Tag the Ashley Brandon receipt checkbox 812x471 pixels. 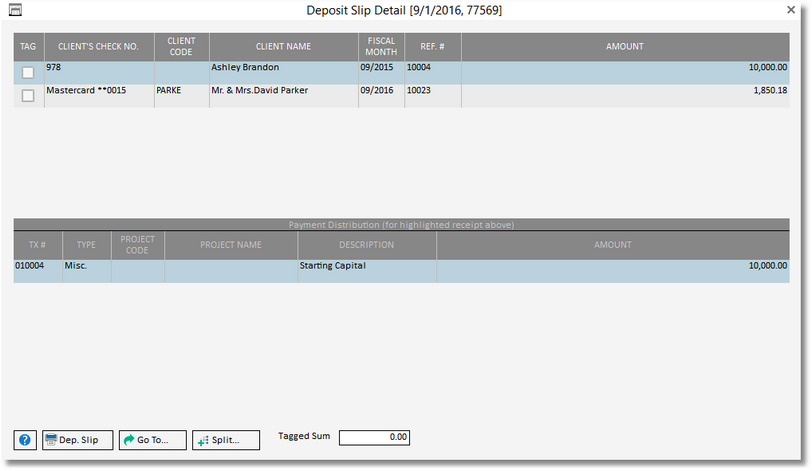(x=28, y=73)
